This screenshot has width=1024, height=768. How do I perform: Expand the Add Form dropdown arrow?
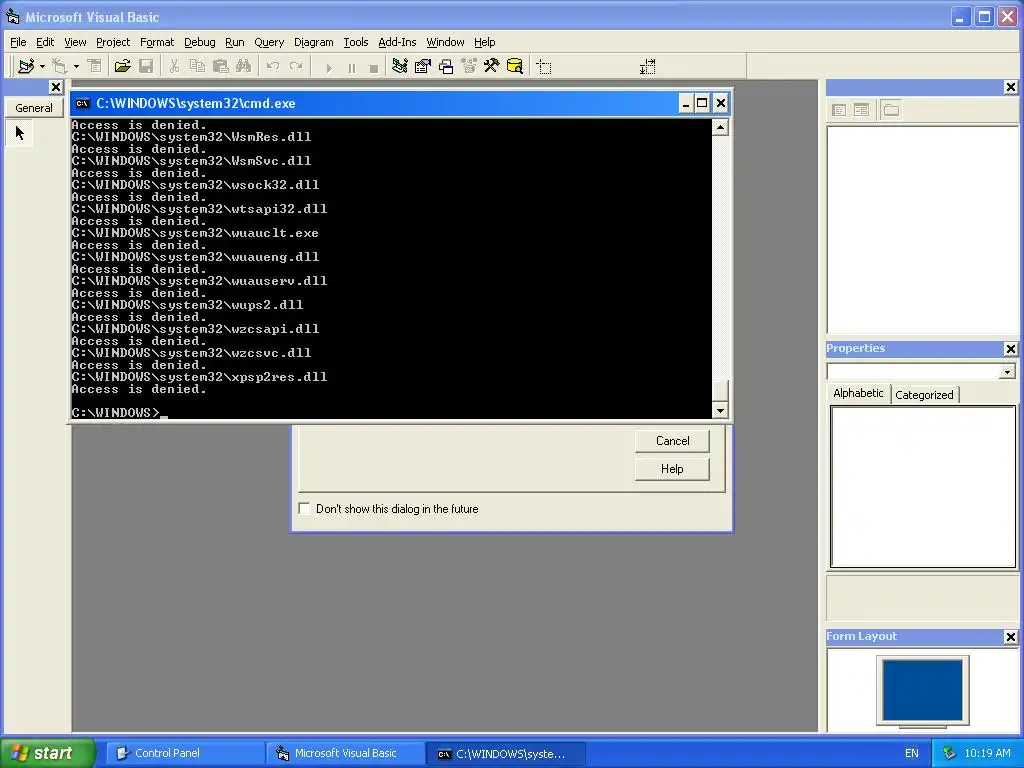pos(76,66)
